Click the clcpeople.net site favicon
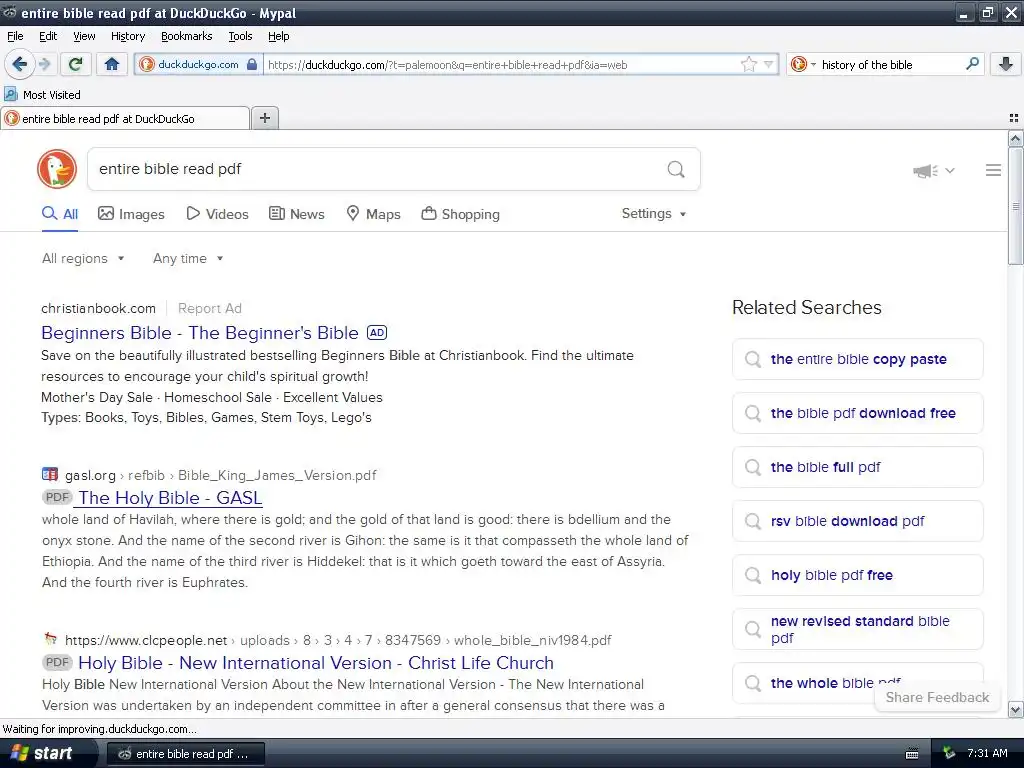This screenshot has height=768, width=1024. [50, 639]
